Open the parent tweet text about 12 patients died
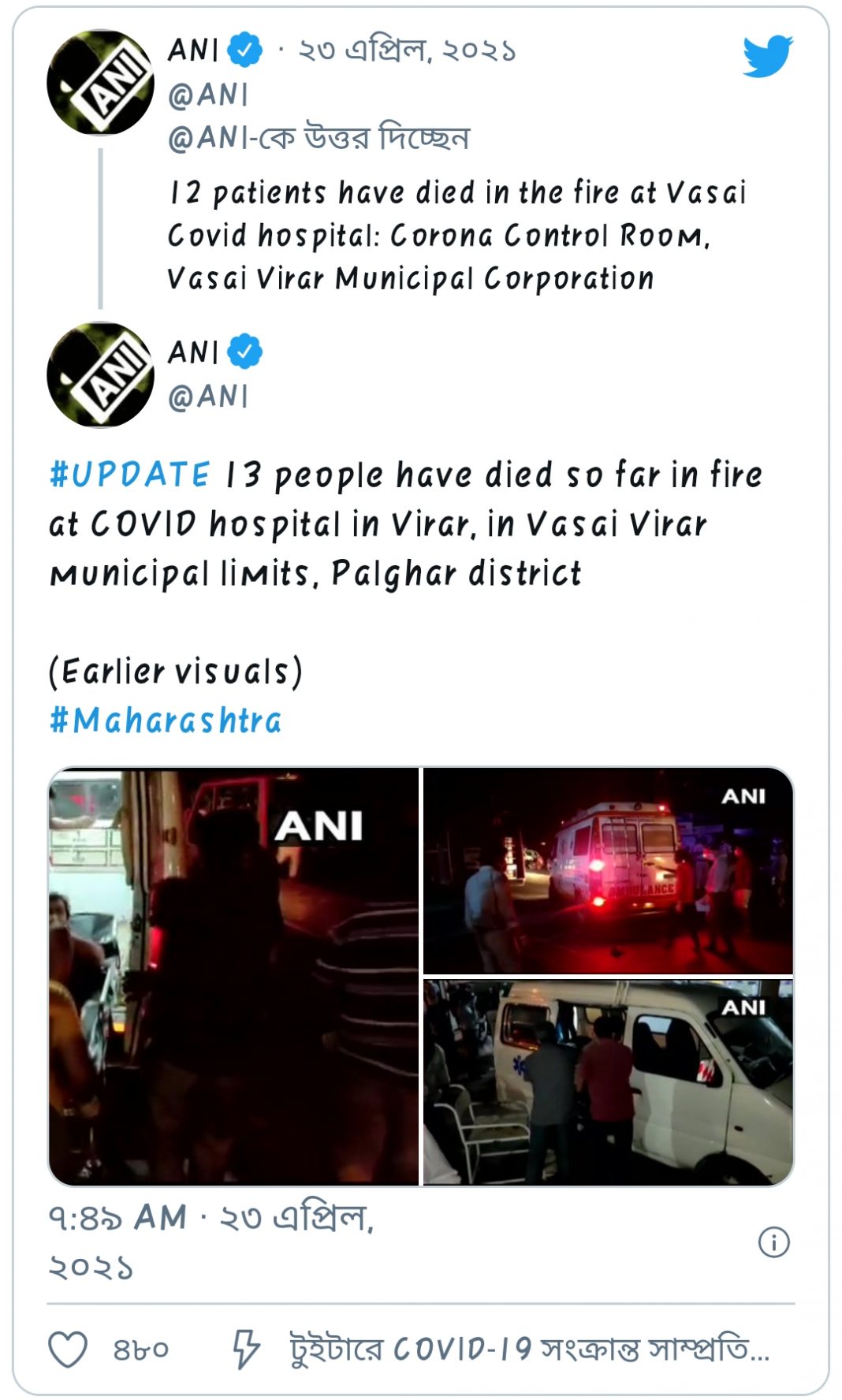The width and height of the screenshot is (842, 1400). pyautogui.click(x=456, y=236)
